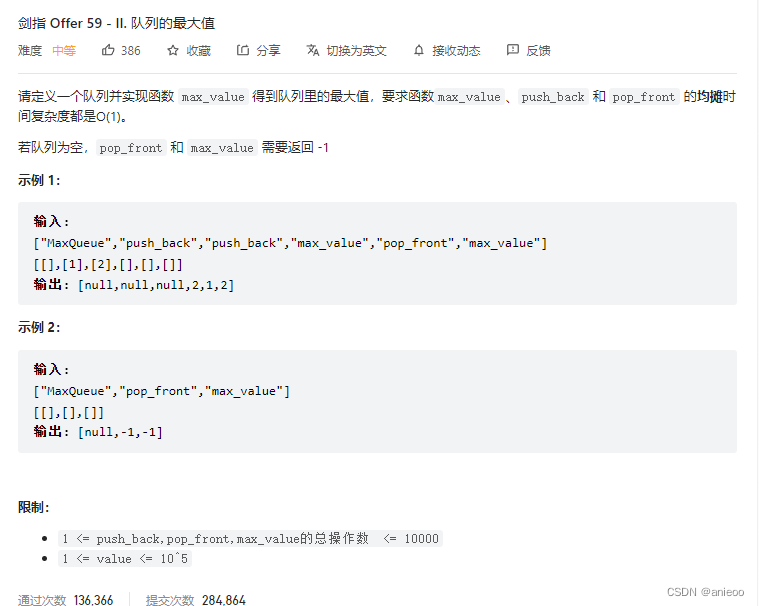Click the 分享 text label
The height and width of the screenshot is (606, 759).
tap(268, 50)
